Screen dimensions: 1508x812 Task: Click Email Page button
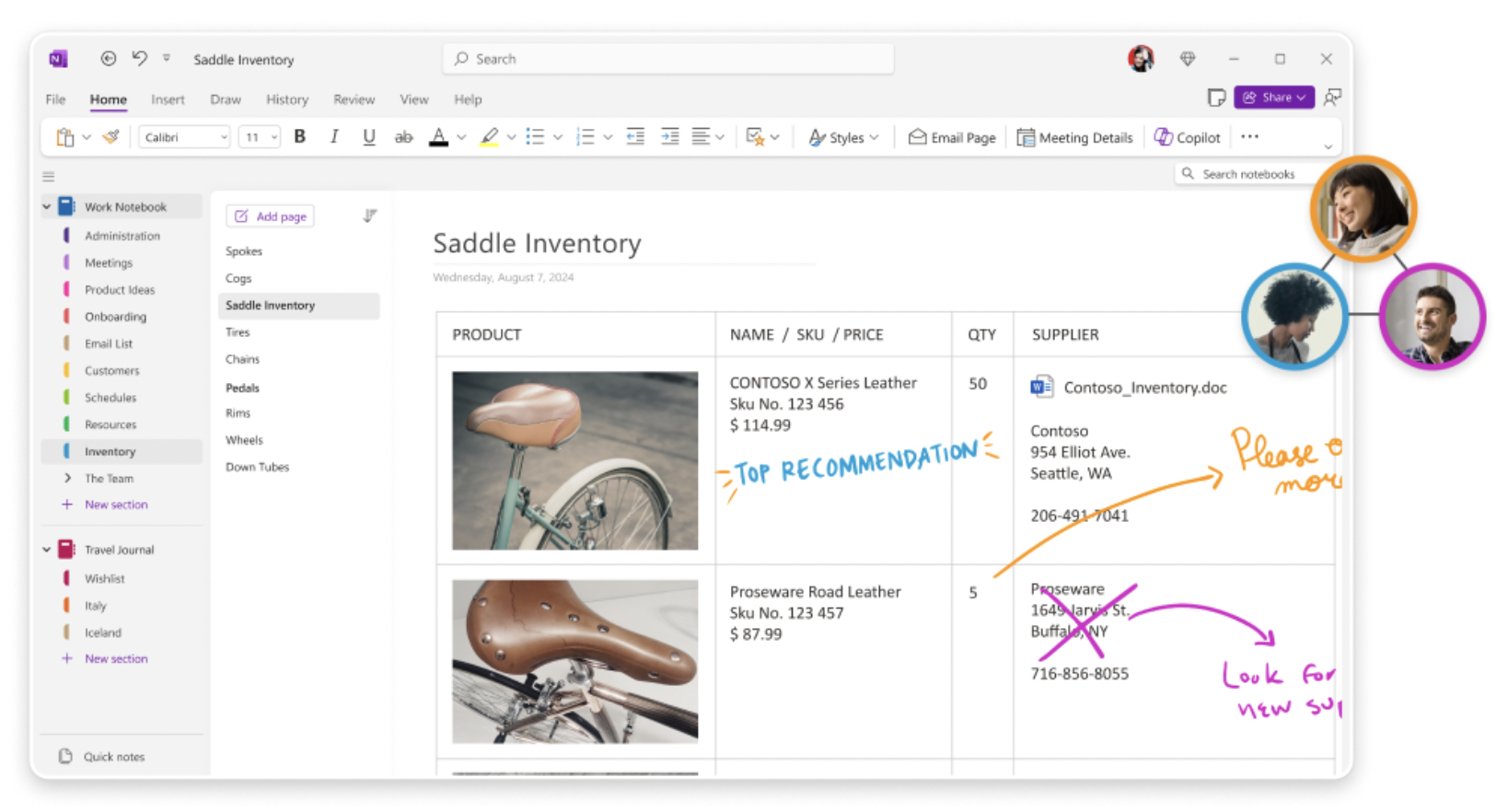tap(952, 137)
